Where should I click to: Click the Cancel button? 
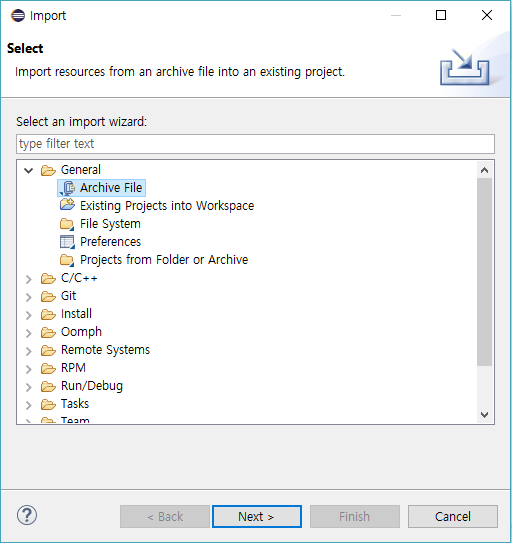pyautogui.click(x=453, y=516)
